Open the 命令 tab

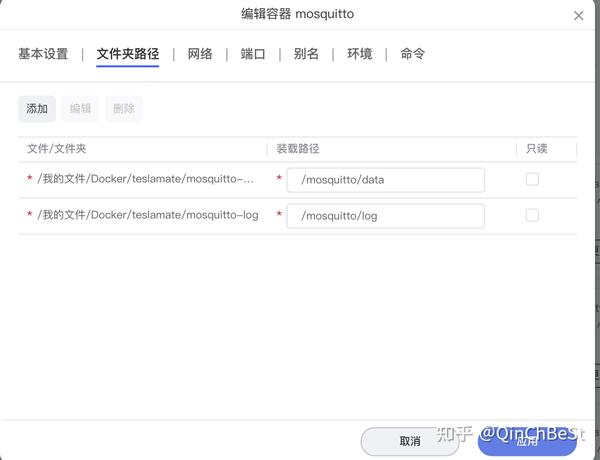coord(412,54)
